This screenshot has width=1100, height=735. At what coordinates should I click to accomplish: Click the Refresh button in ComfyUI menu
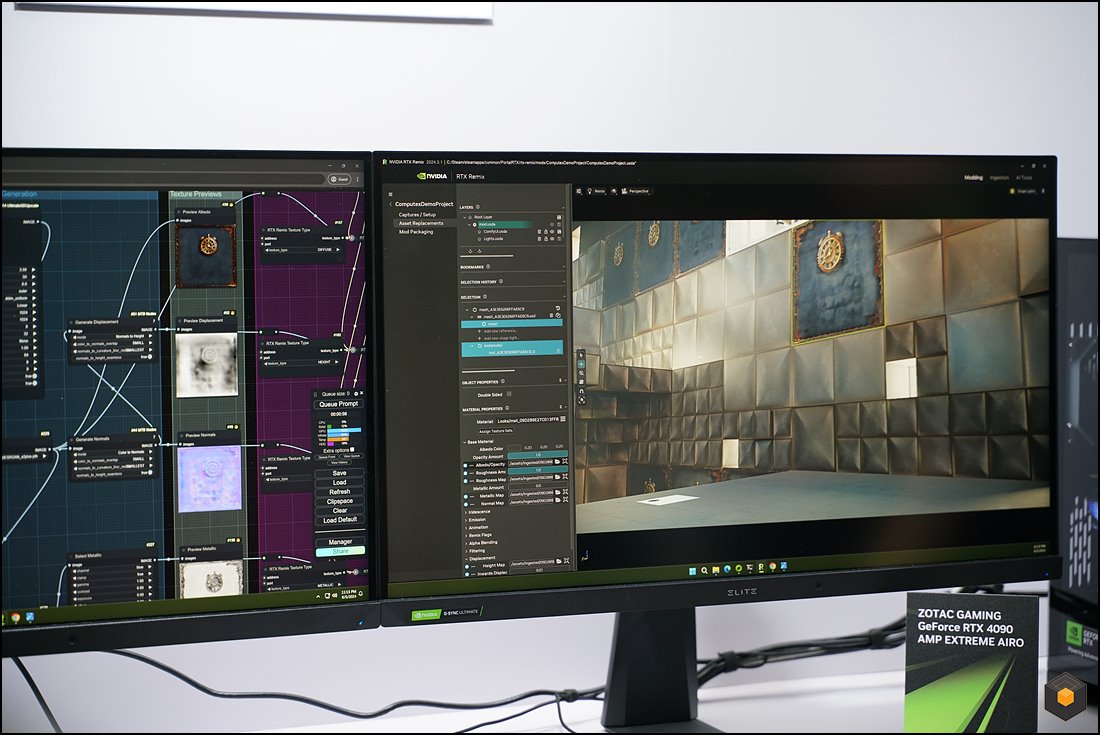[340, 492]
